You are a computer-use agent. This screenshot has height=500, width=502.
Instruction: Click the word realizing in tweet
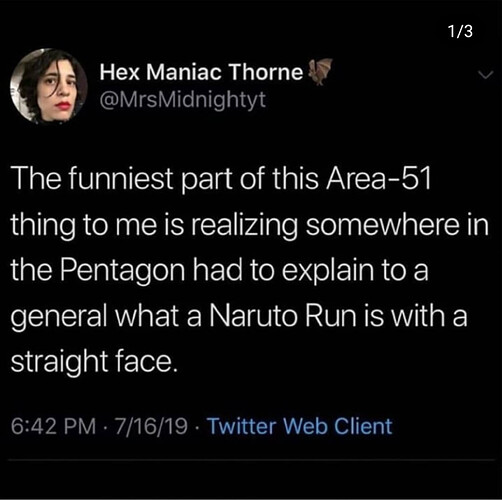tap(244, 226)
